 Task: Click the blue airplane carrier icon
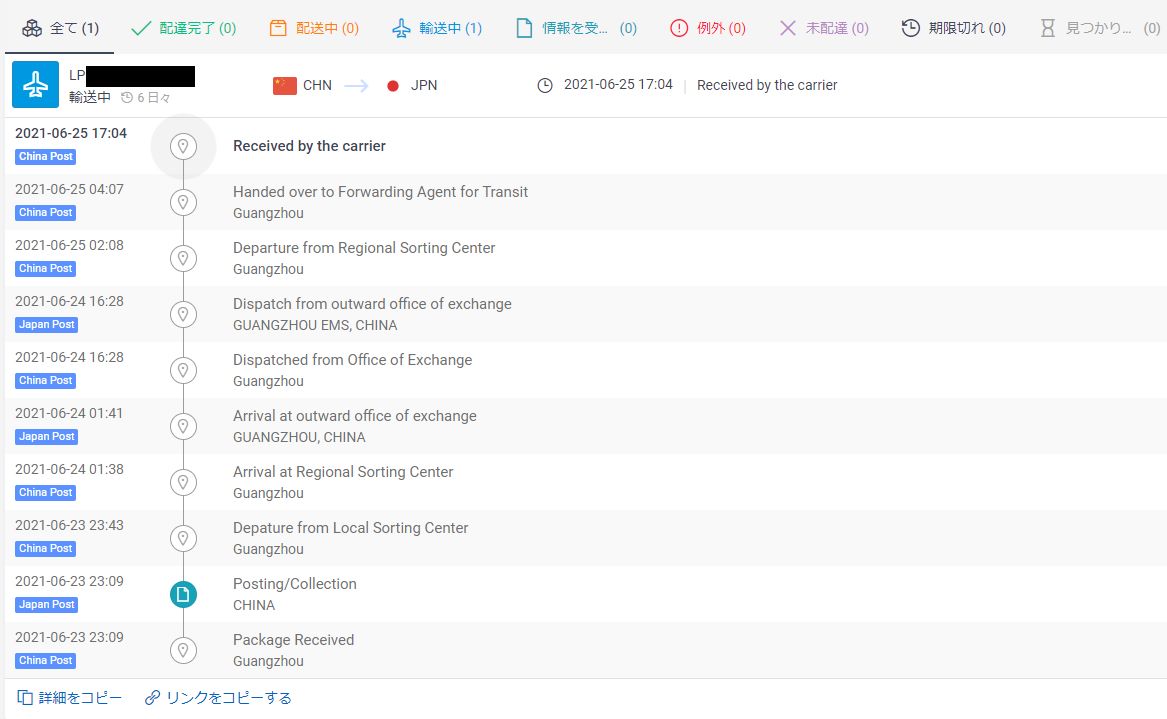point(35,85)
